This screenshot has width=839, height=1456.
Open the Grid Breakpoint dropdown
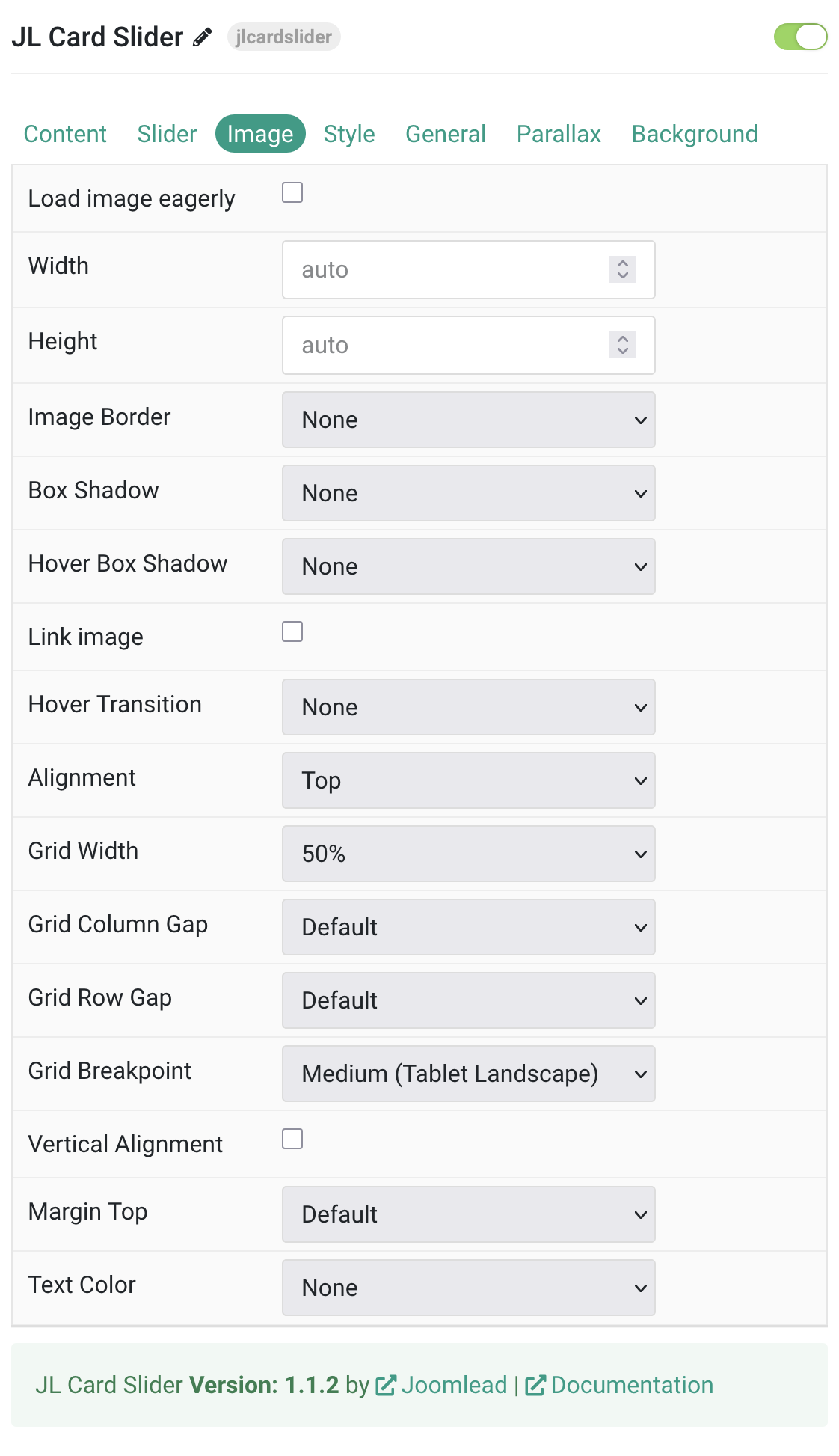[469, 1074]
